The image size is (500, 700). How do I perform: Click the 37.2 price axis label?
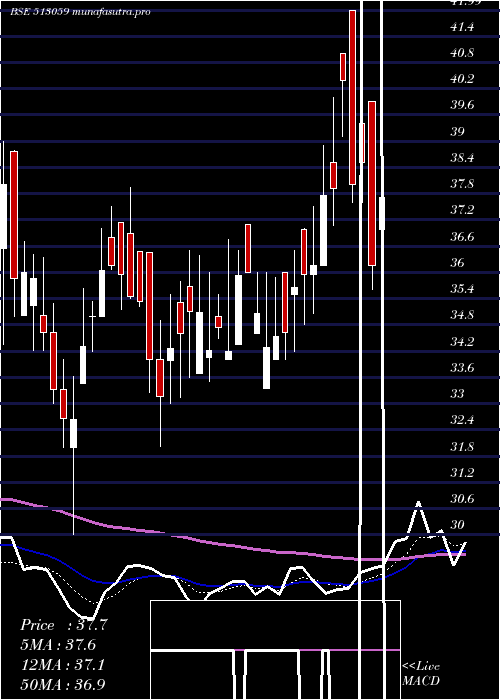(462, 210)
